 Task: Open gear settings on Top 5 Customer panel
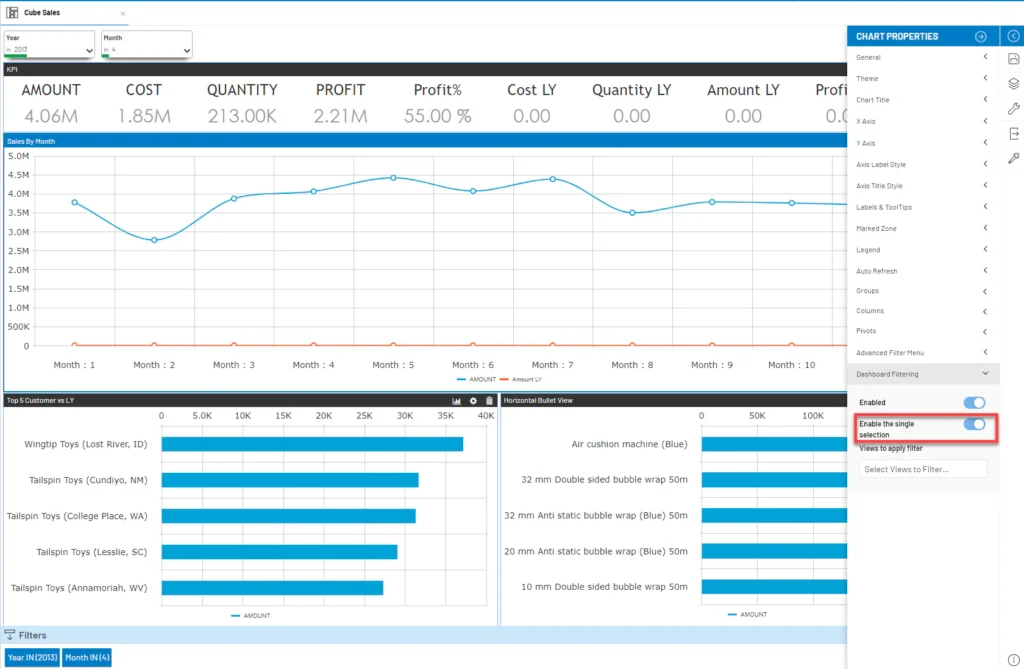click(474, 400)
